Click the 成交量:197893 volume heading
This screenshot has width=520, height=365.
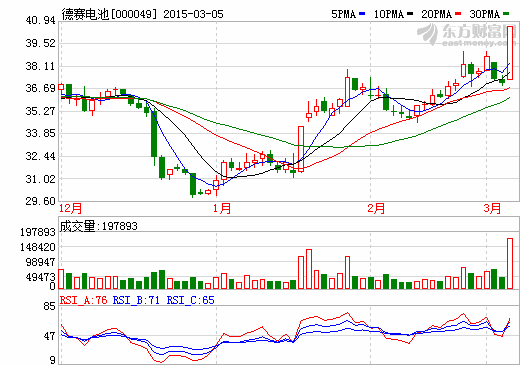click(x=98, y=226)
